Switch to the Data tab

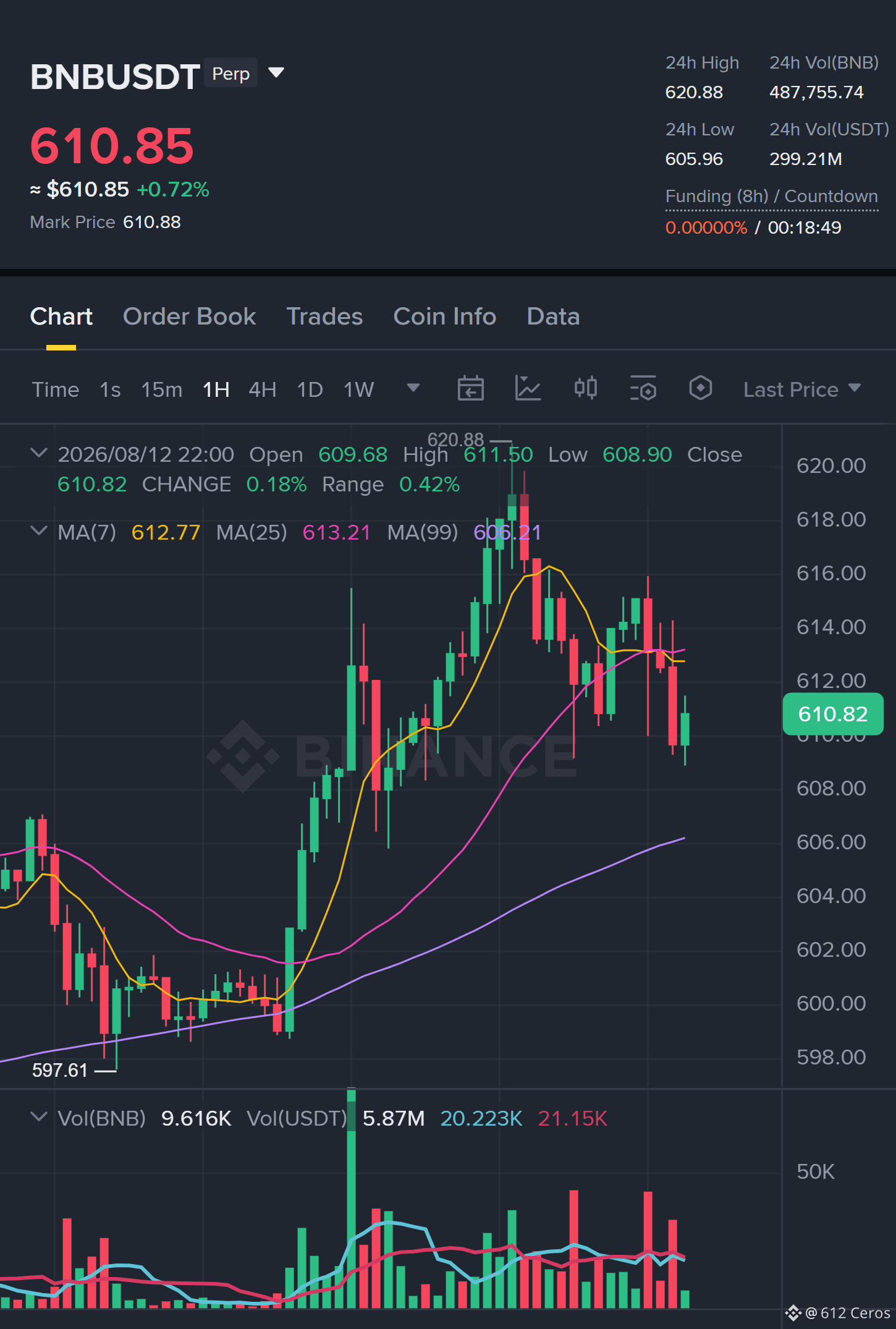tap(553, 316)
